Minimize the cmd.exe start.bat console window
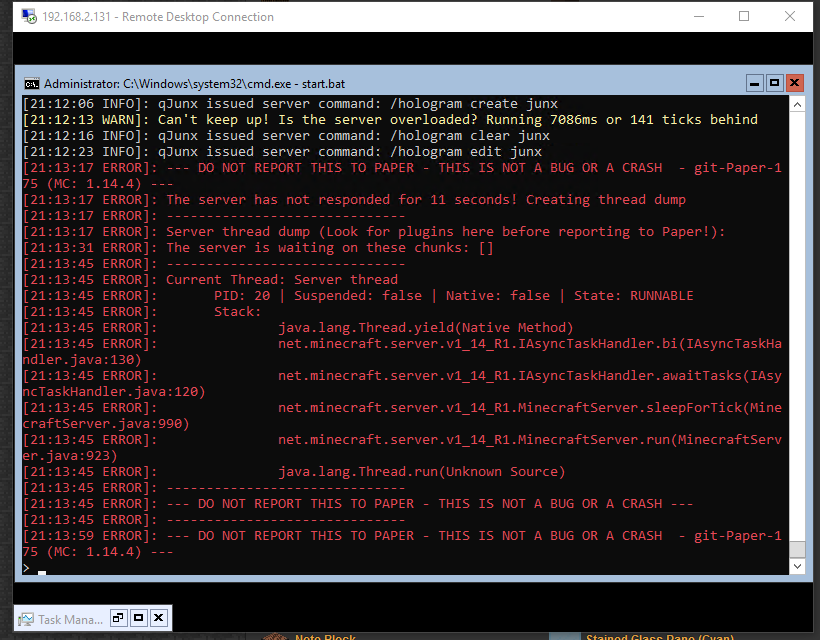Viewport: 820px width, 640px height. tap(754, 83)
